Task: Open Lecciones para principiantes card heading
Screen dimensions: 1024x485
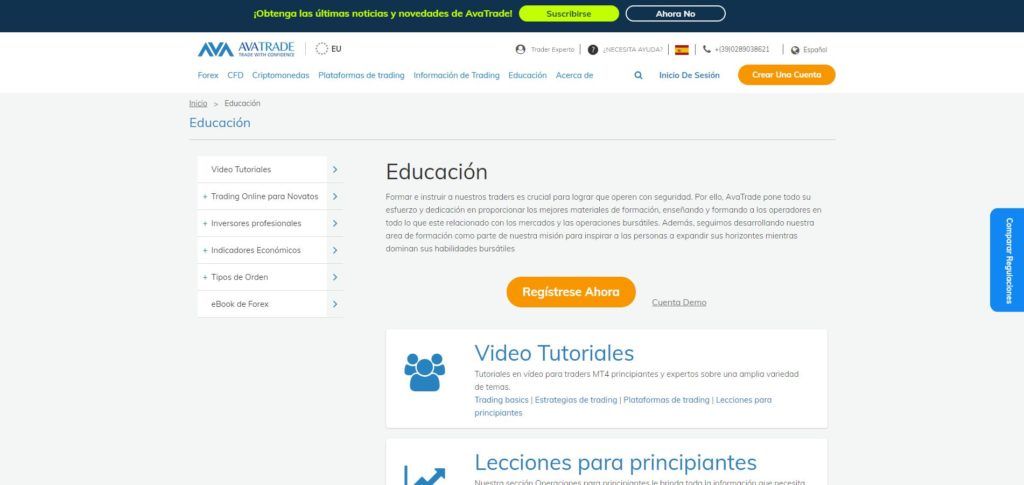Action: [615, 462]
